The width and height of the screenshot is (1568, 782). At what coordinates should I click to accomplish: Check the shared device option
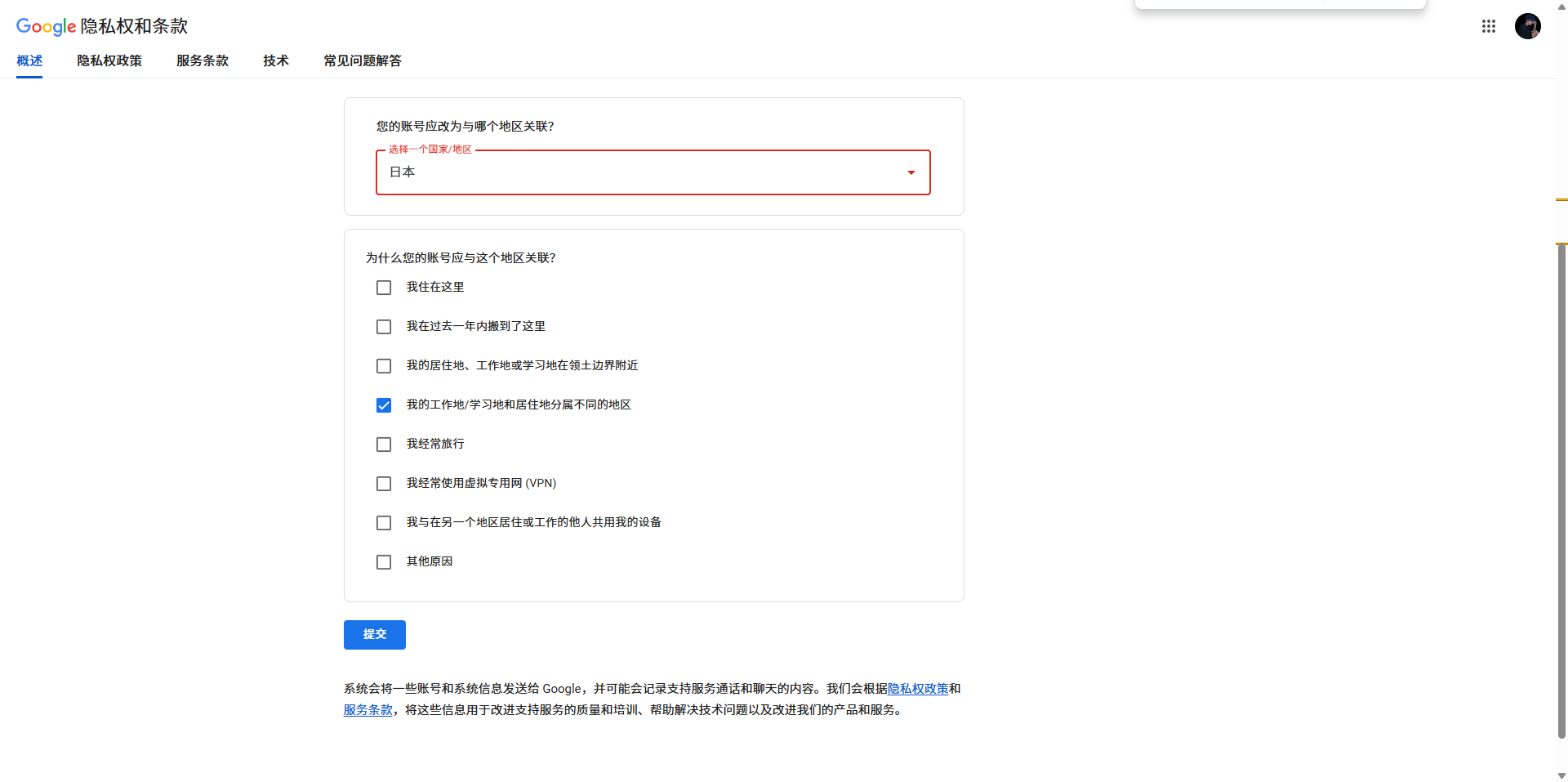pos(384,522)
